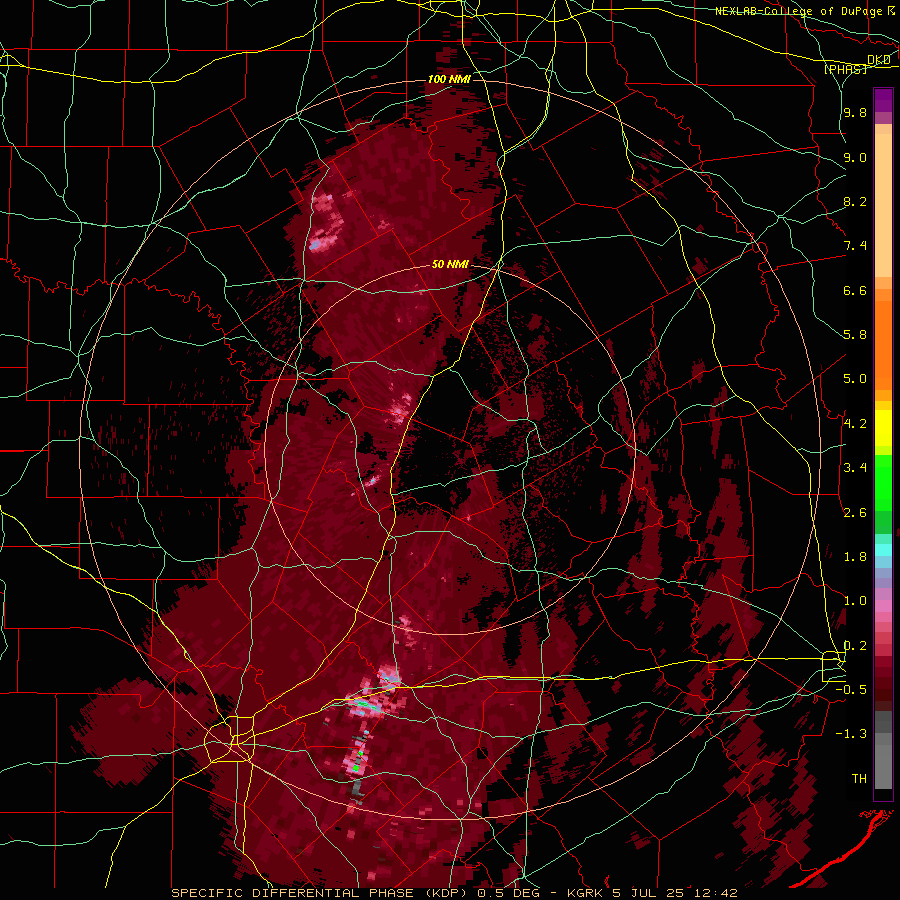Image resolution: width=900 pixels, height=900 pixels.
Task: Click the 8.2 value on color scale
Action: point(855,201)
